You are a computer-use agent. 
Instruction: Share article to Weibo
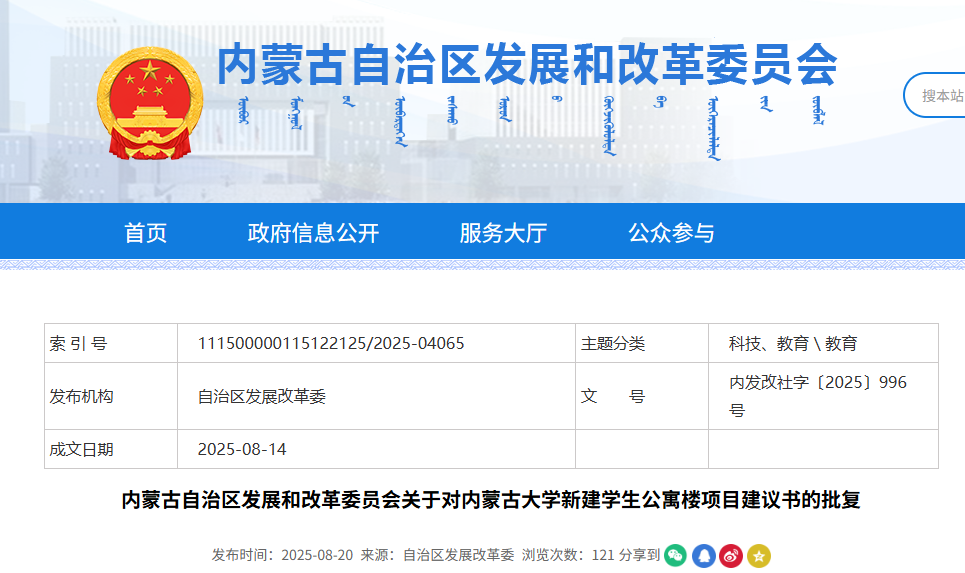coord(731,556)
